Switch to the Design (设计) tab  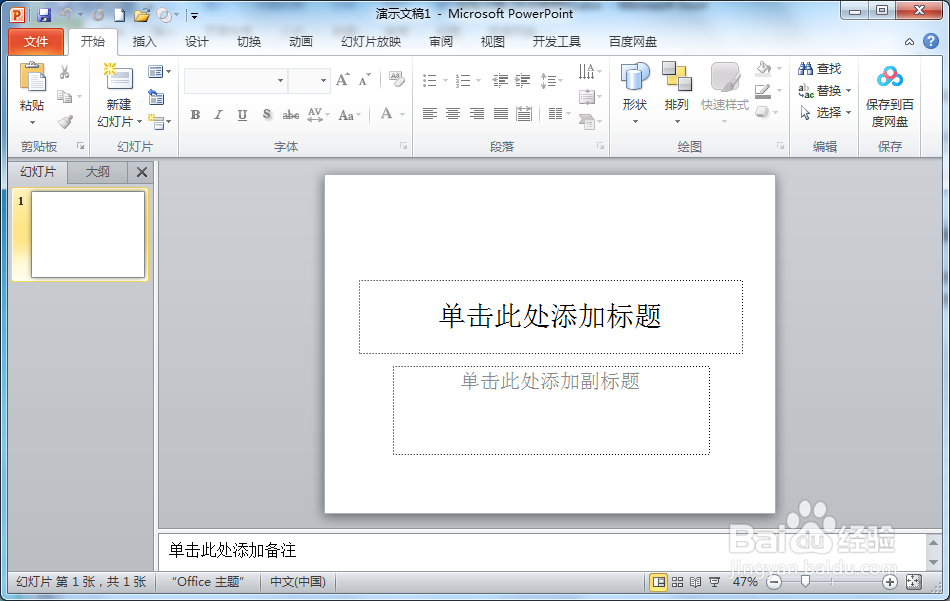tap(197, 42)
